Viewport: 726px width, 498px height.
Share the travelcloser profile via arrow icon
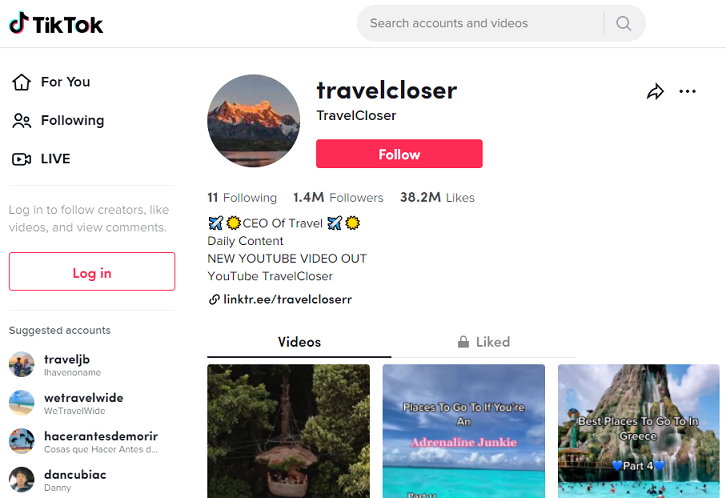(x=655, y=92)
